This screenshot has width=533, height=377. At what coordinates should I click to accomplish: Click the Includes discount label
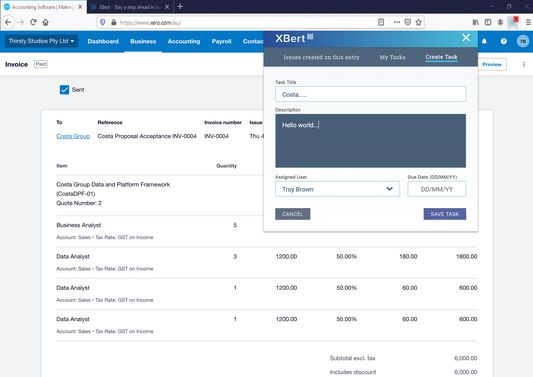pos(353,372)
